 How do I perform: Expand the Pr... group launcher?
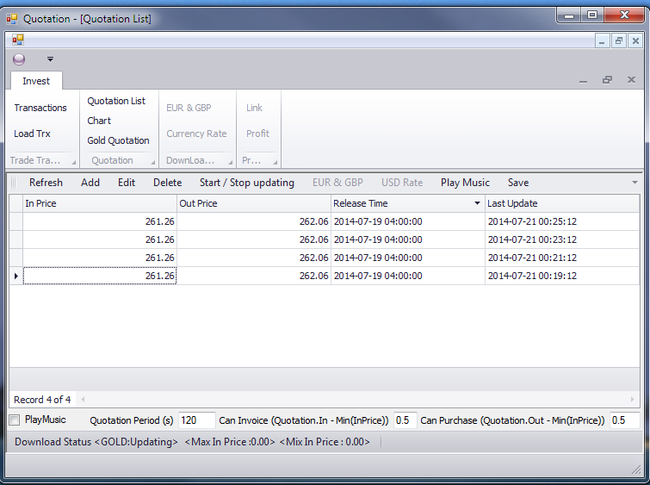tap(275, 162)
